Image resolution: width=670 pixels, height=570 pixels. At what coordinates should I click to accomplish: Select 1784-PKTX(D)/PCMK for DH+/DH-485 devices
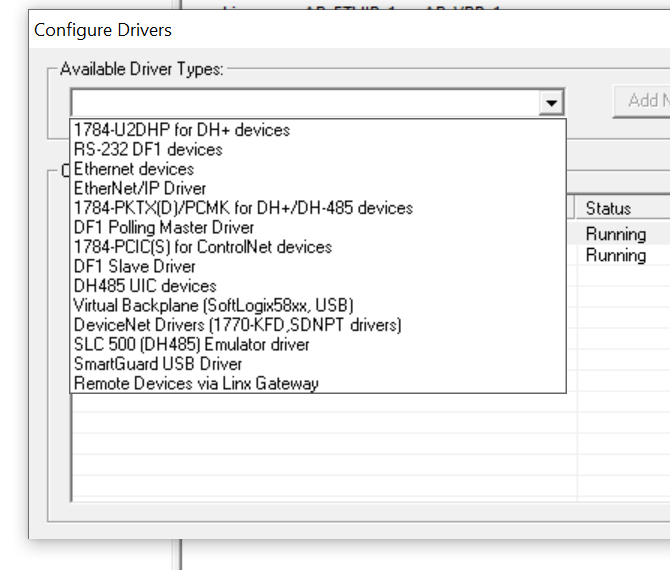(318, 208)
